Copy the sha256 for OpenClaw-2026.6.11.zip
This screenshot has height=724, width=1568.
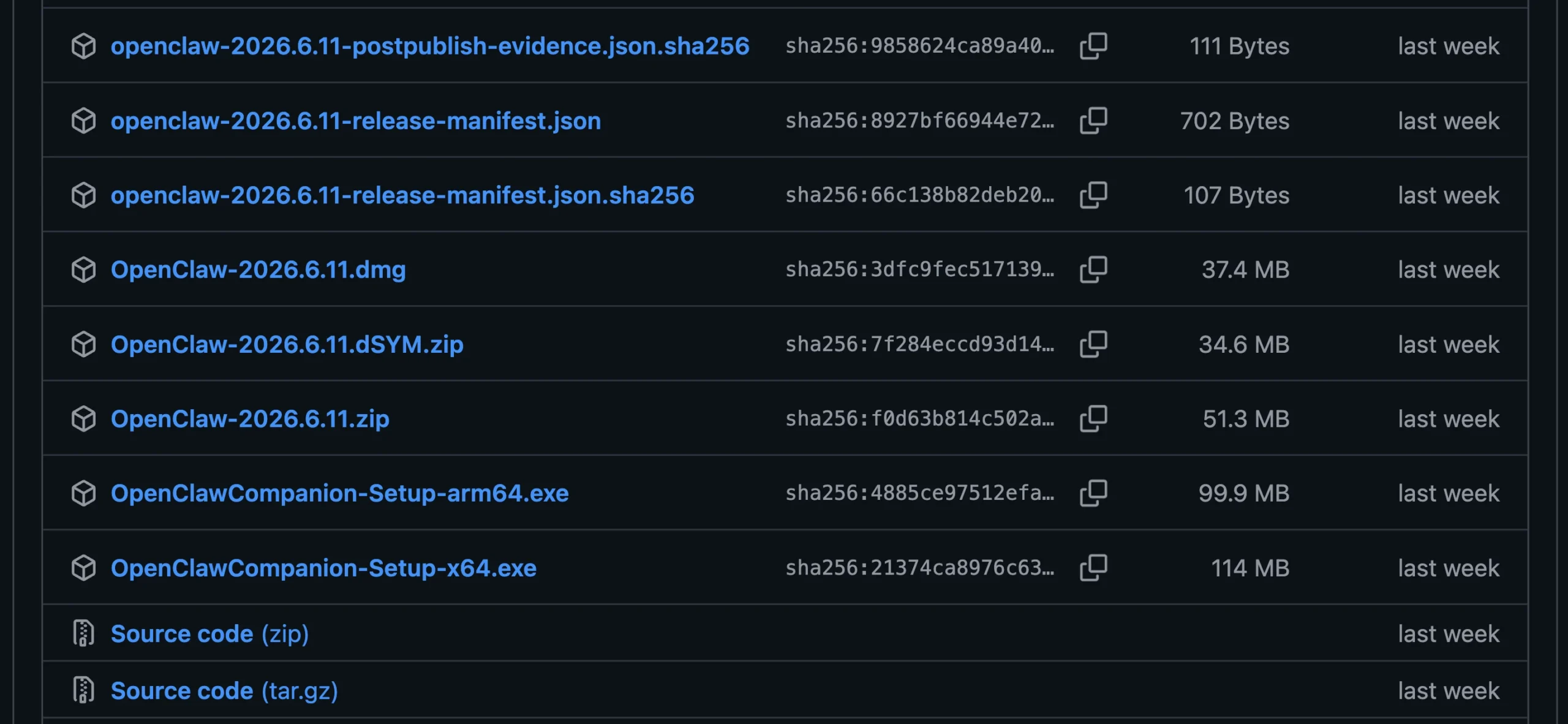1093,419
